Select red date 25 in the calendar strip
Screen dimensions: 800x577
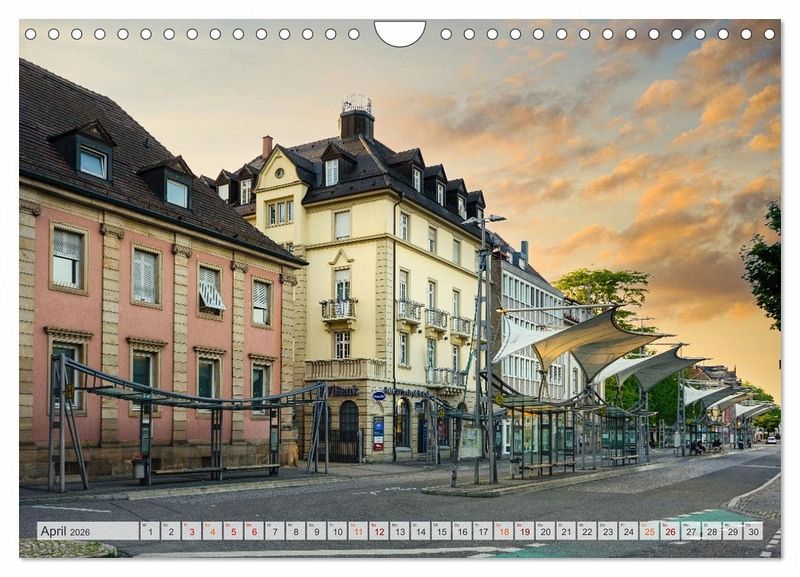click(649, 531)
